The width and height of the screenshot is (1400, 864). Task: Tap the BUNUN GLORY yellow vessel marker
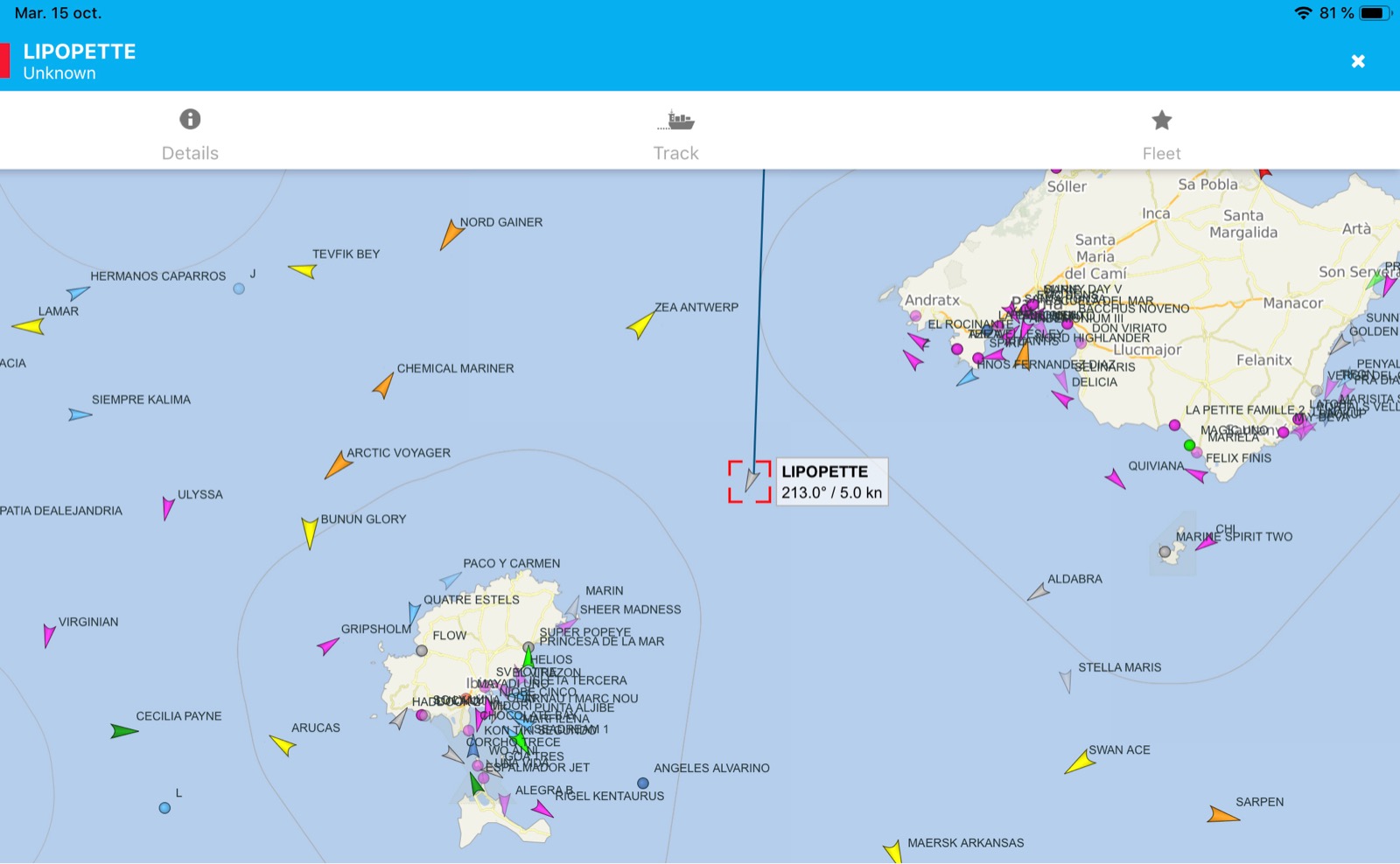pos(310,532)
